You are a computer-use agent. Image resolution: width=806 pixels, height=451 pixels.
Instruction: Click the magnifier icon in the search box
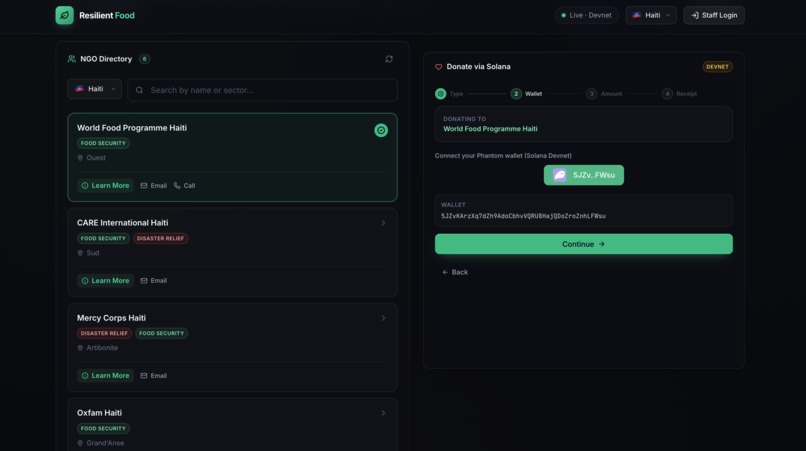tap(139, 90)
